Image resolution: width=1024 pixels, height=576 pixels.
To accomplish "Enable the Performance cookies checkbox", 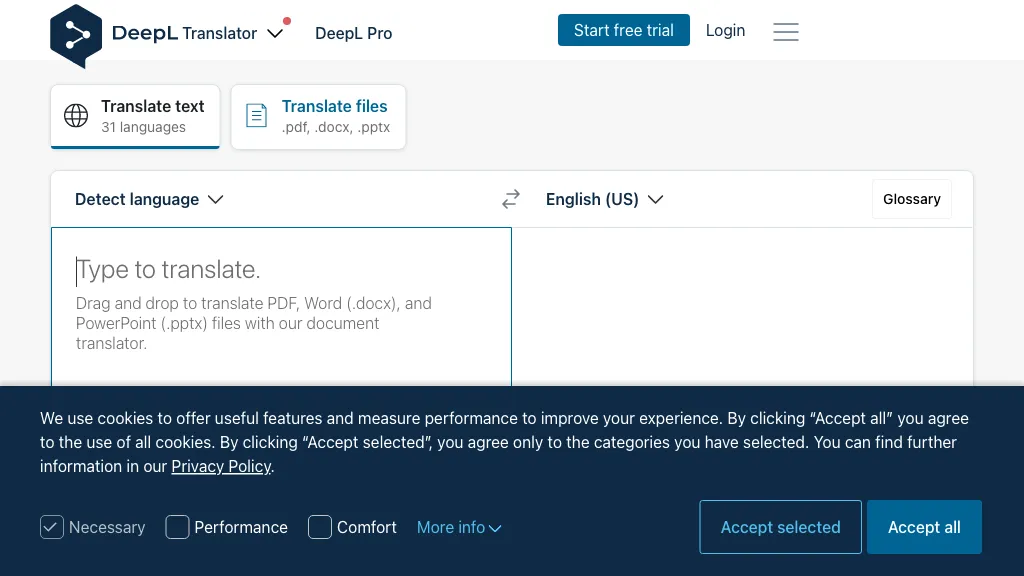I will click(177, 527).
